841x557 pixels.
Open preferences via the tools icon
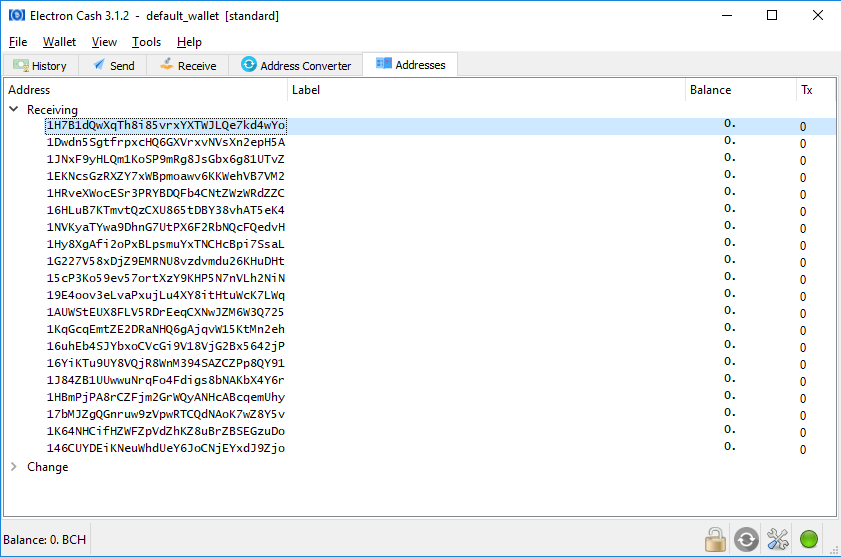click(x=777, y=539)
